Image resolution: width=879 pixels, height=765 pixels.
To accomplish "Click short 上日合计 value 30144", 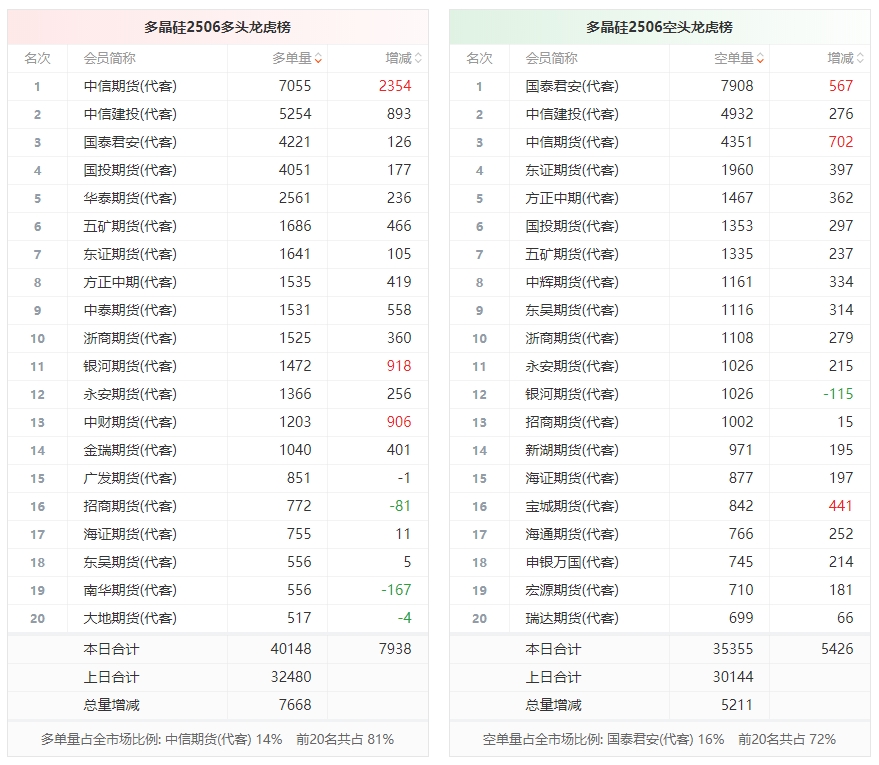I will 733,677.
